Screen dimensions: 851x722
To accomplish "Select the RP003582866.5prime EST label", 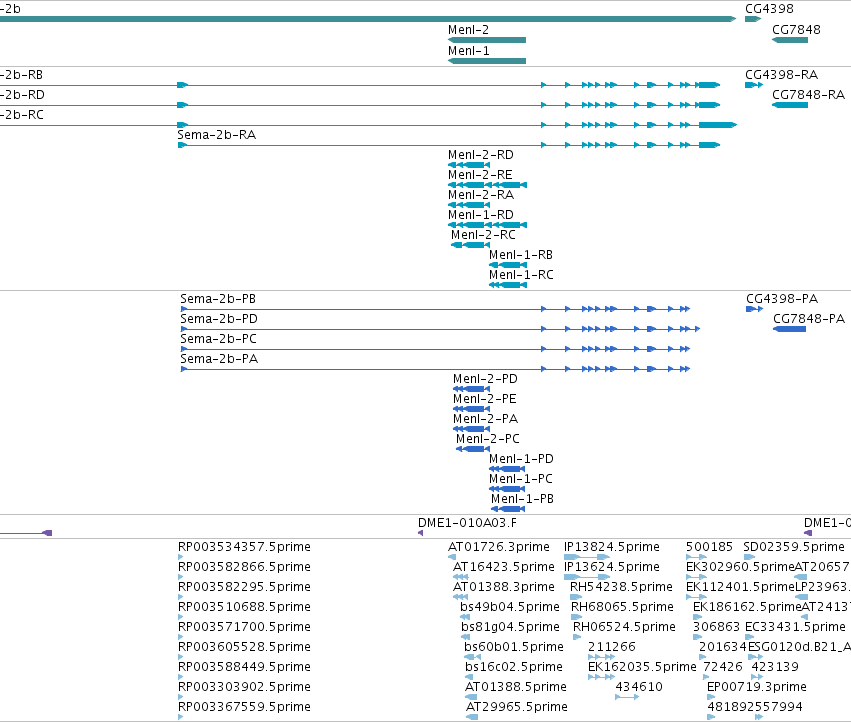I will pos(244,567).
